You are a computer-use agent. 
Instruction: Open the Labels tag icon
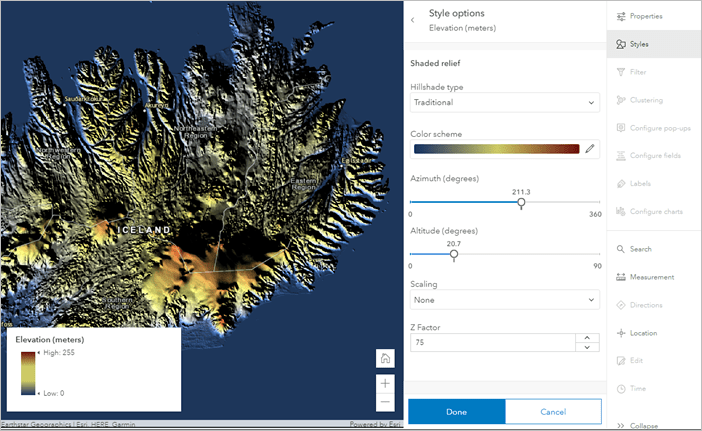pyautogui.click(x=621, y=183)
